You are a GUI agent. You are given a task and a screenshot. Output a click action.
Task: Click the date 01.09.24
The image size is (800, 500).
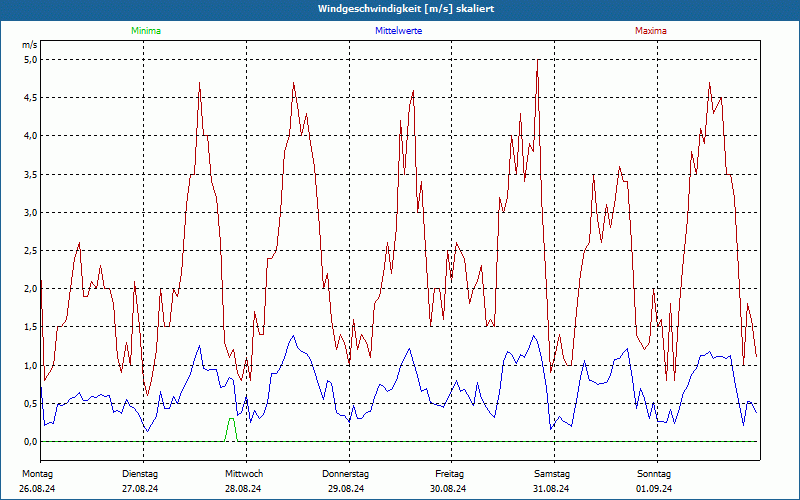(654, 489)
